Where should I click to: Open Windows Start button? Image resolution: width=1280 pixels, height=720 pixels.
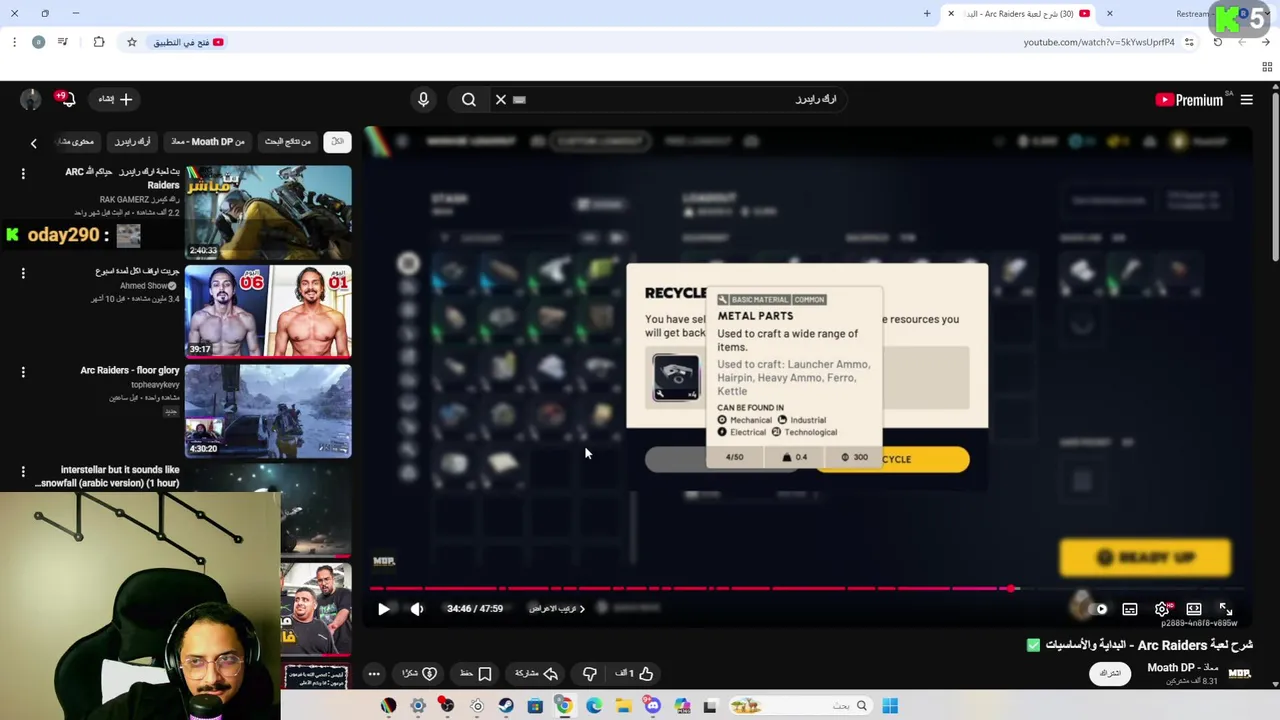pyautogui.click(x=890, y=706)
